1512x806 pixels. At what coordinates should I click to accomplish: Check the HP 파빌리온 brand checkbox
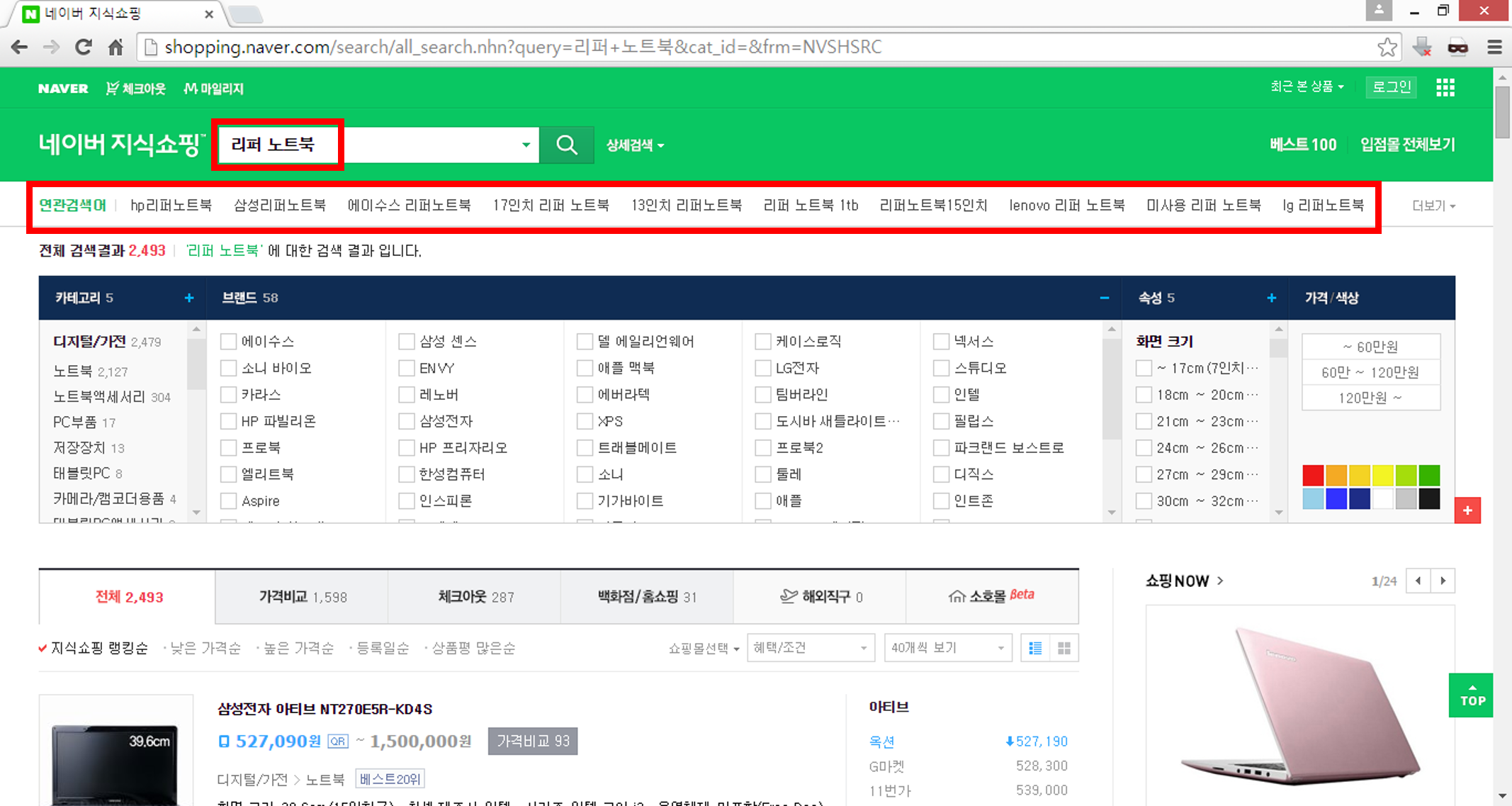pos(228,421)
